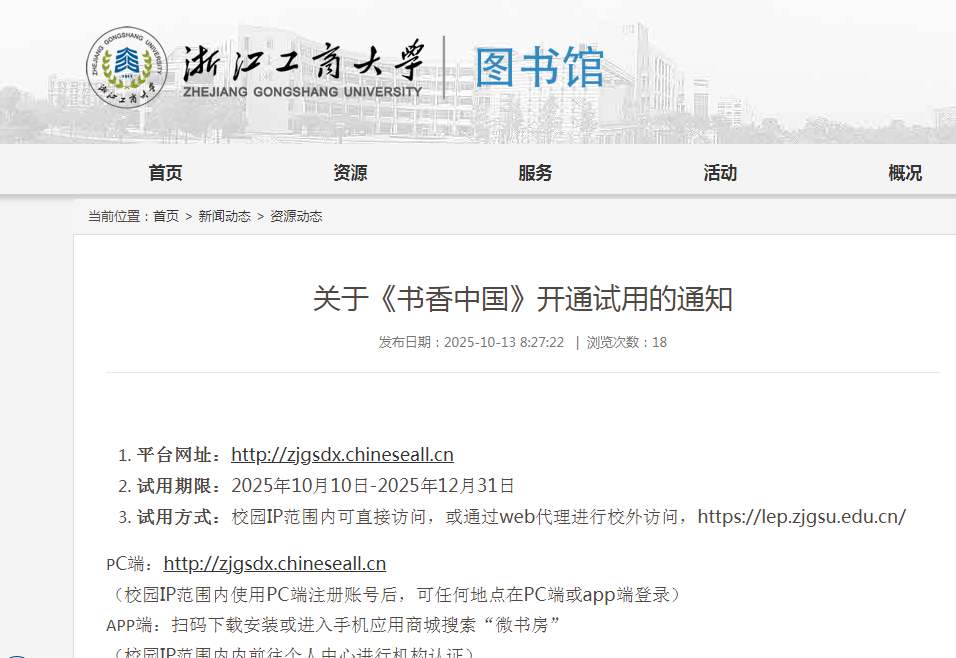Click the APP端 download instructions line
This screenshot has width=956, height=658.
pyautogui.click(x=332, y=625)
